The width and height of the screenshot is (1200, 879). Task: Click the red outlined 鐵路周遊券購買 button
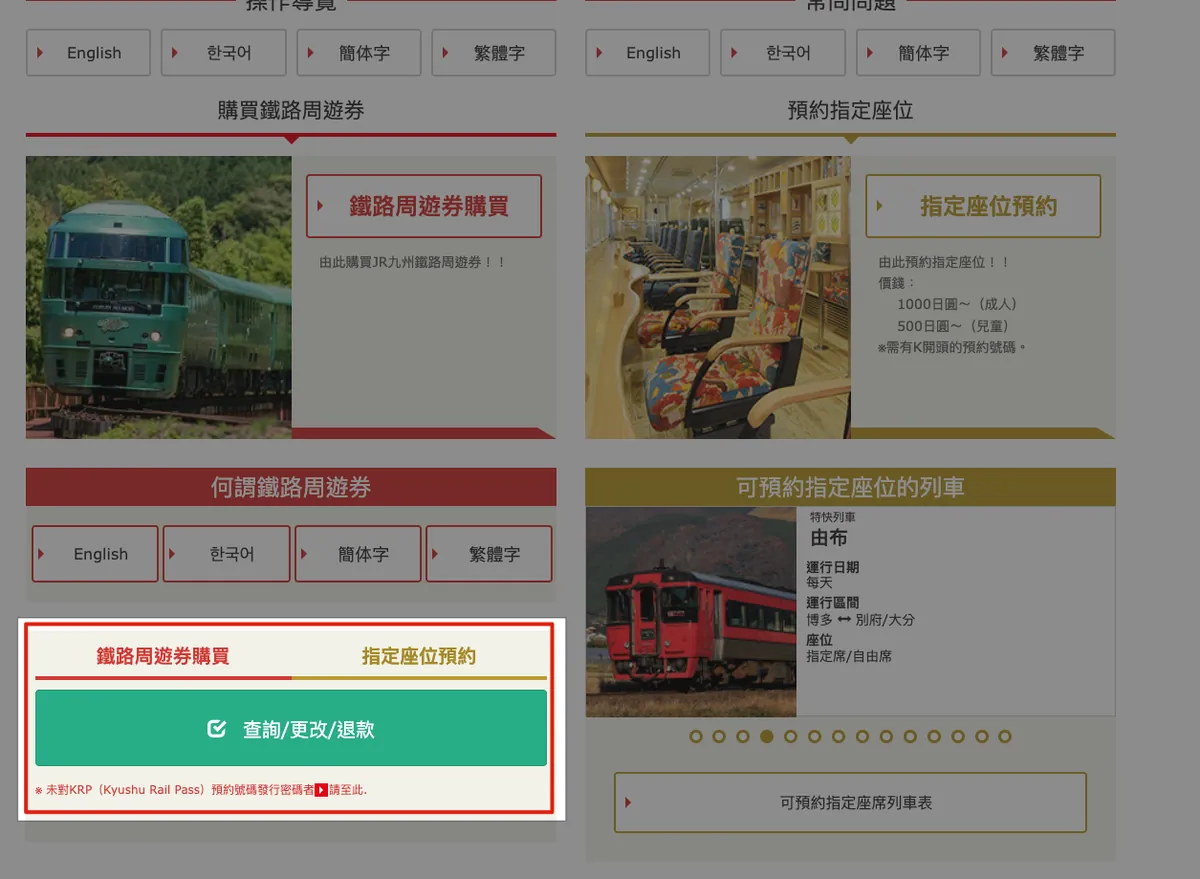click(423, 207)
